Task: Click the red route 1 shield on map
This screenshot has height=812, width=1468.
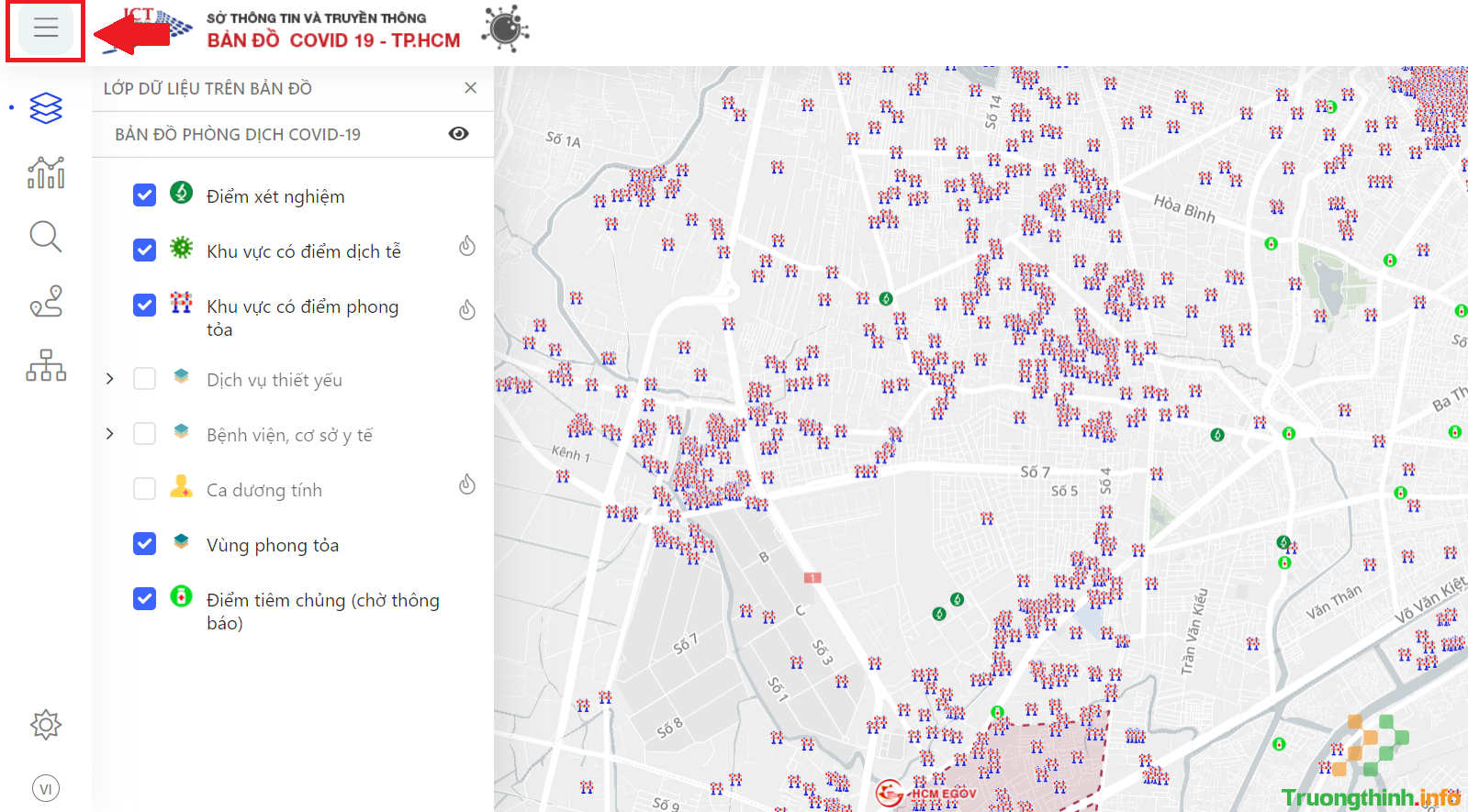Action: [x=812, y=577]
